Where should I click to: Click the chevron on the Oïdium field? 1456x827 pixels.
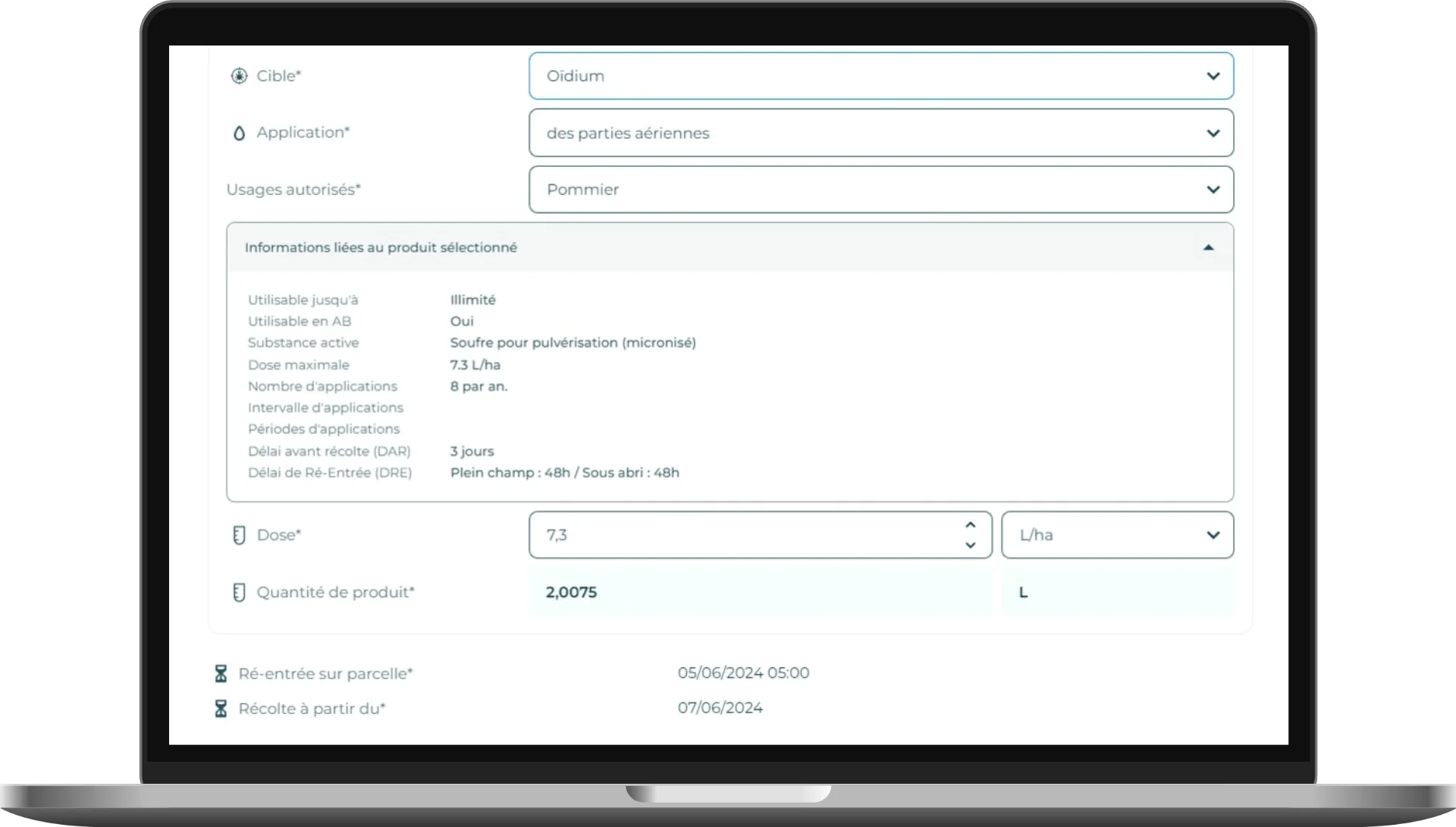pyautogui.click(x=1213, y=76)
